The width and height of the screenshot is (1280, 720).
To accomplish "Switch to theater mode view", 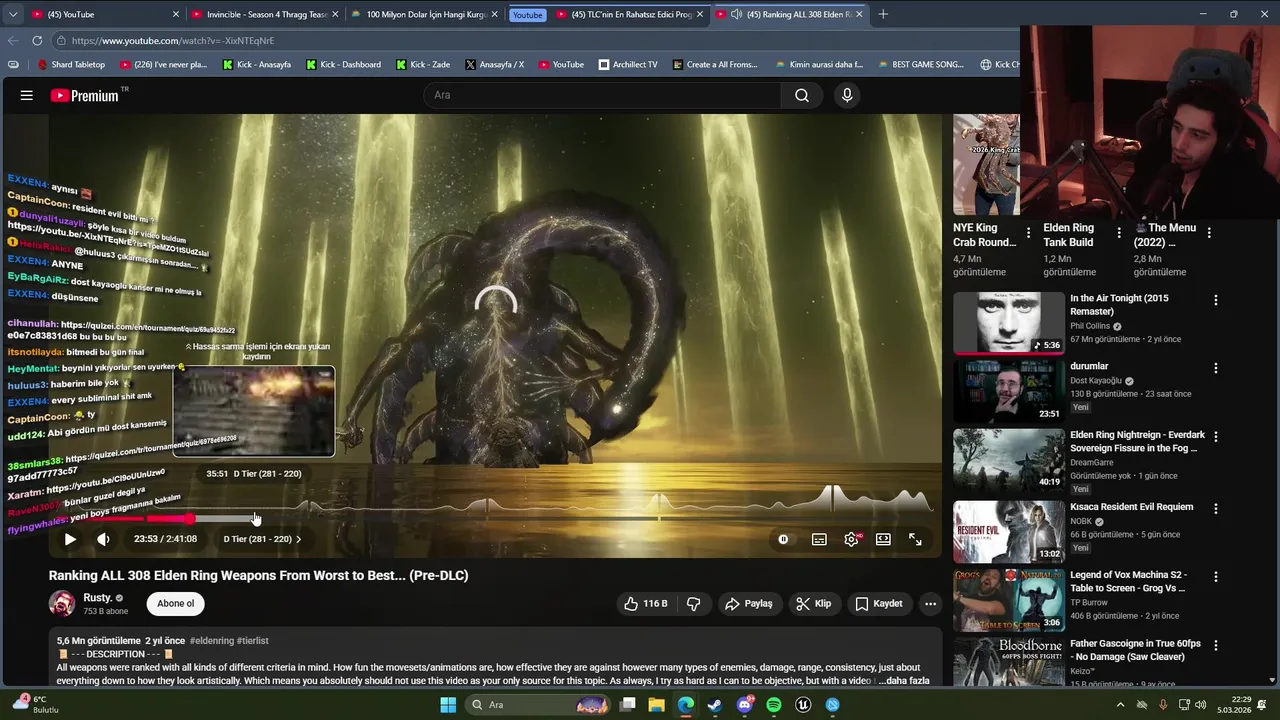I will [883, 539].
